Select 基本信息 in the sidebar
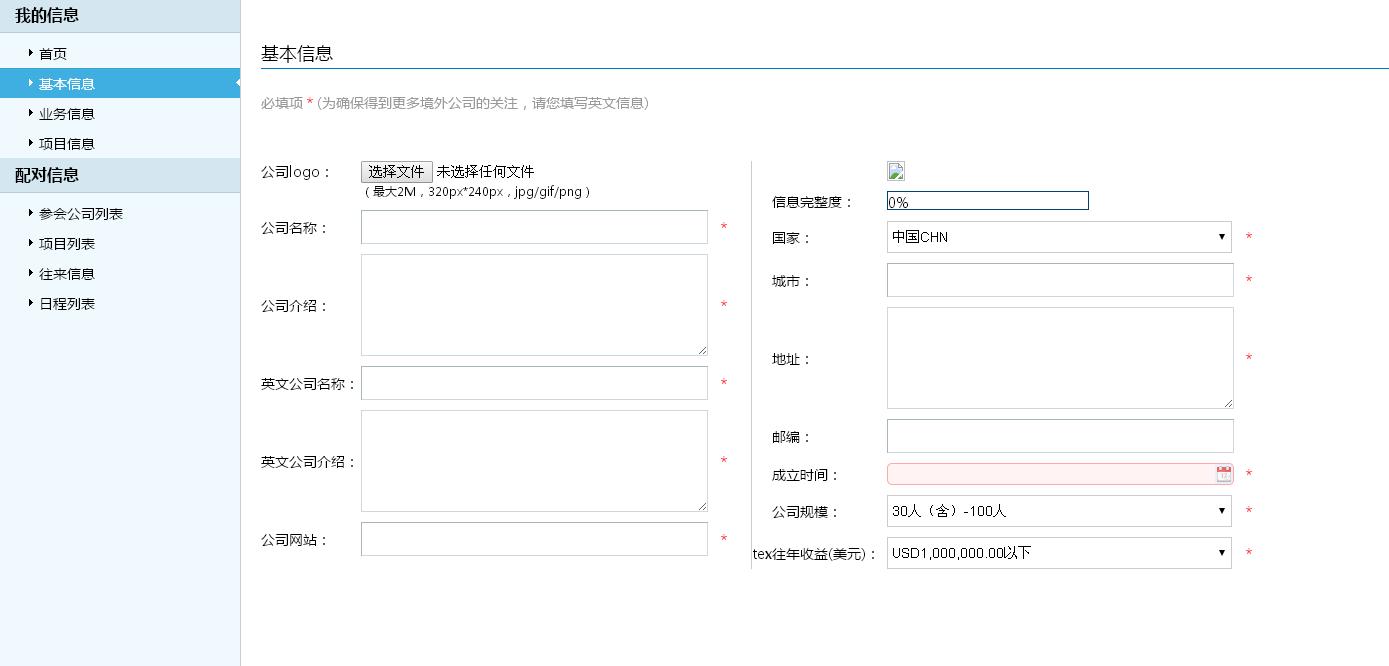Viewport: 1389px width, 666px height. coord(67,84)
